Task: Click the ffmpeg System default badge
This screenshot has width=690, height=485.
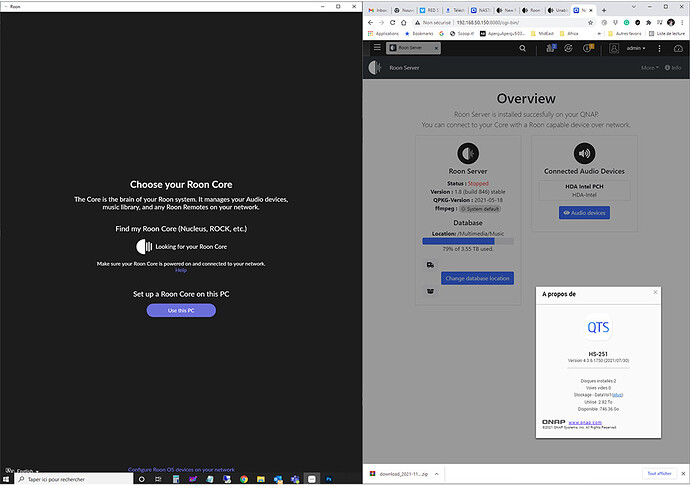Action: [480, 209]
